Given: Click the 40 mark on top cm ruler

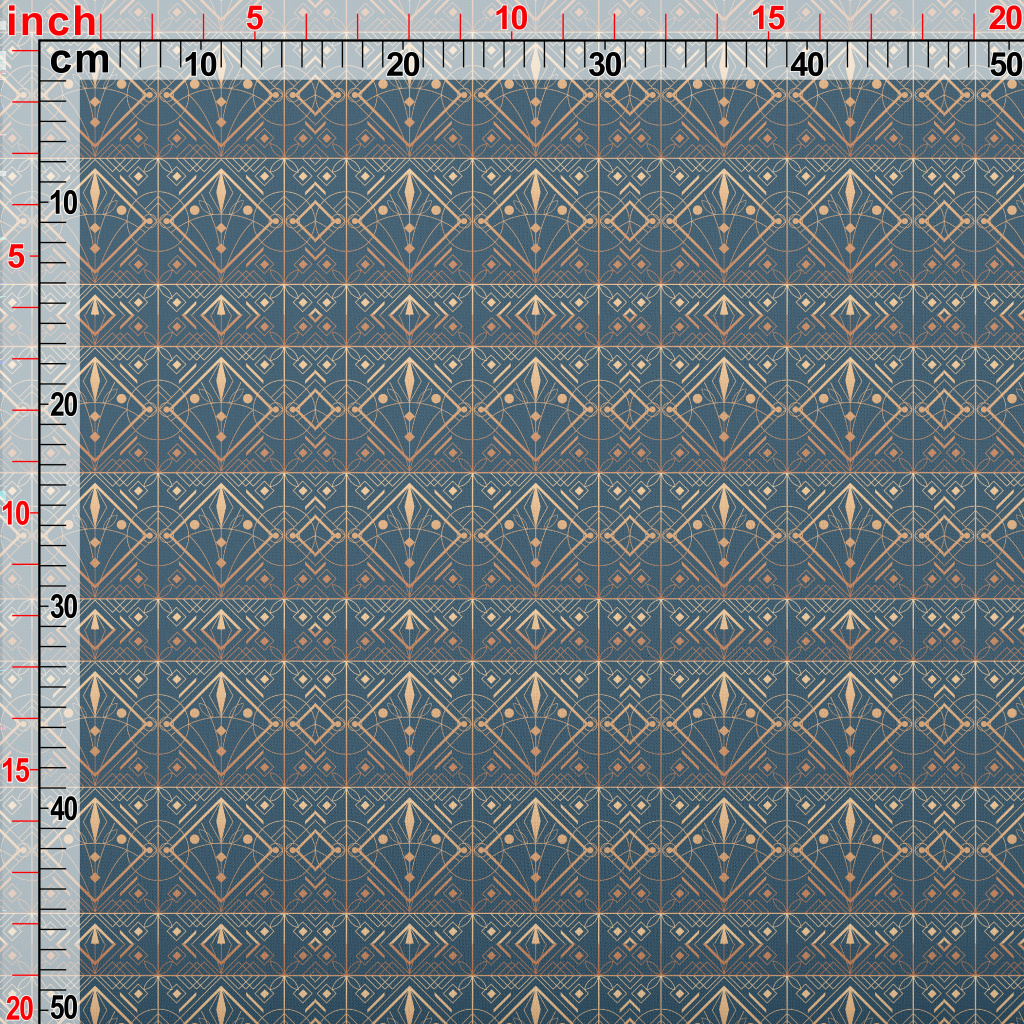Looking at the screenshot, I should 807,65.
